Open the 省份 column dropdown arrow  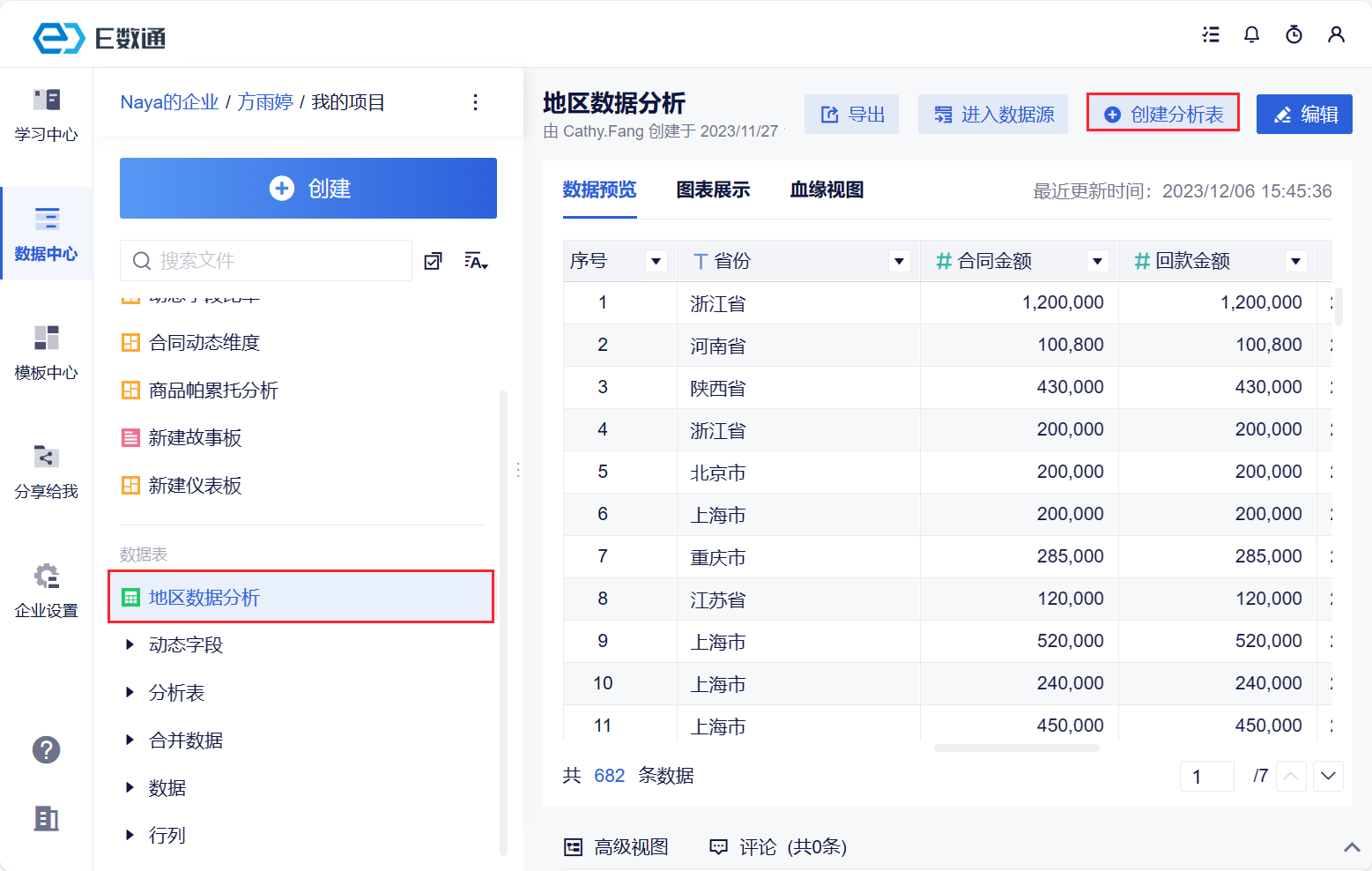(x=899, y=261)
